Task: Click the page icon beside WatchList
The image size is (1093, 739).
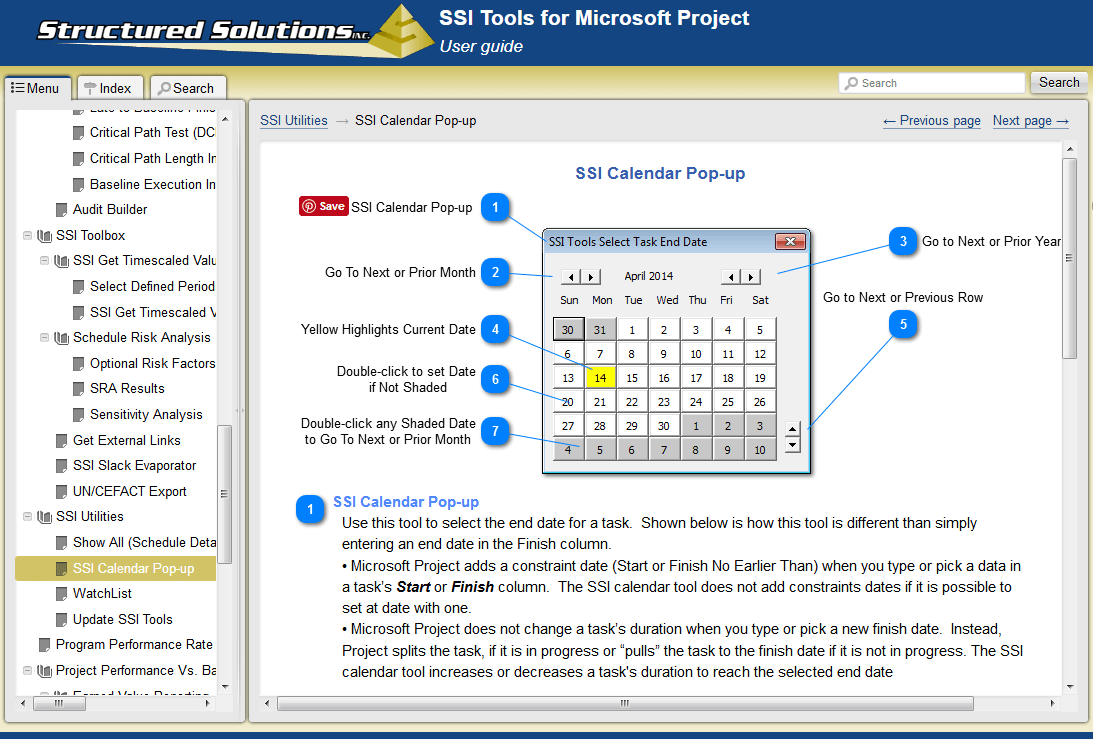Action: [62, 594]
